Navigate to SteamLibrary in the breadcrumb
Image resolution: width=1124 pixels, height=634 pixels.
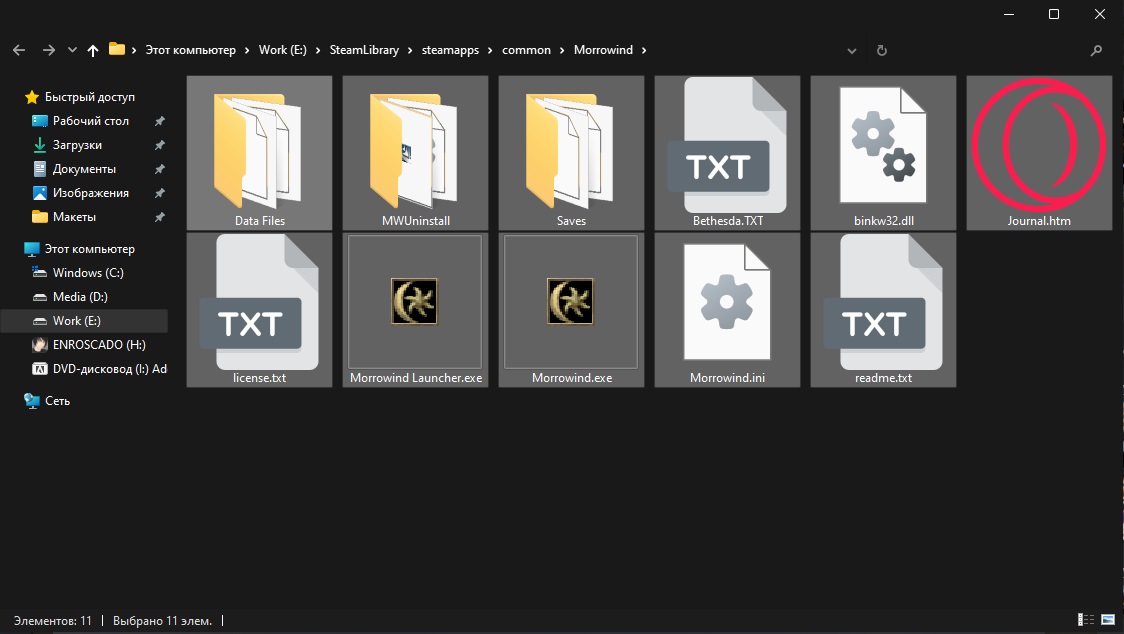[x=364, y=50]
